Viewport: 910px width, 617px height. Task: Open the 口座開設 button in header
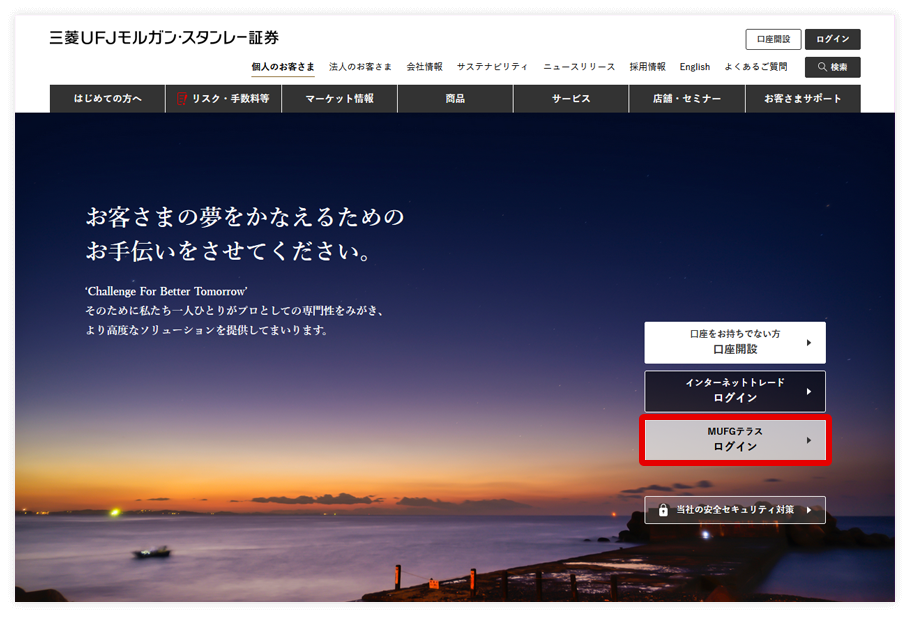point(773,39)
